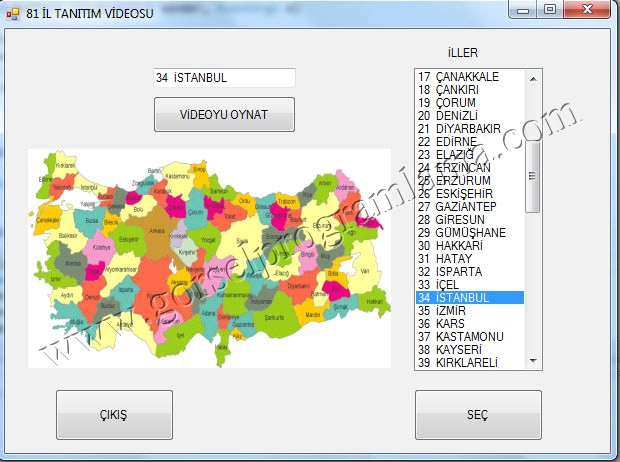620x462 pixels.
Task: Pick 20 DENİZLİ from the province list
Action: point(470,116)
